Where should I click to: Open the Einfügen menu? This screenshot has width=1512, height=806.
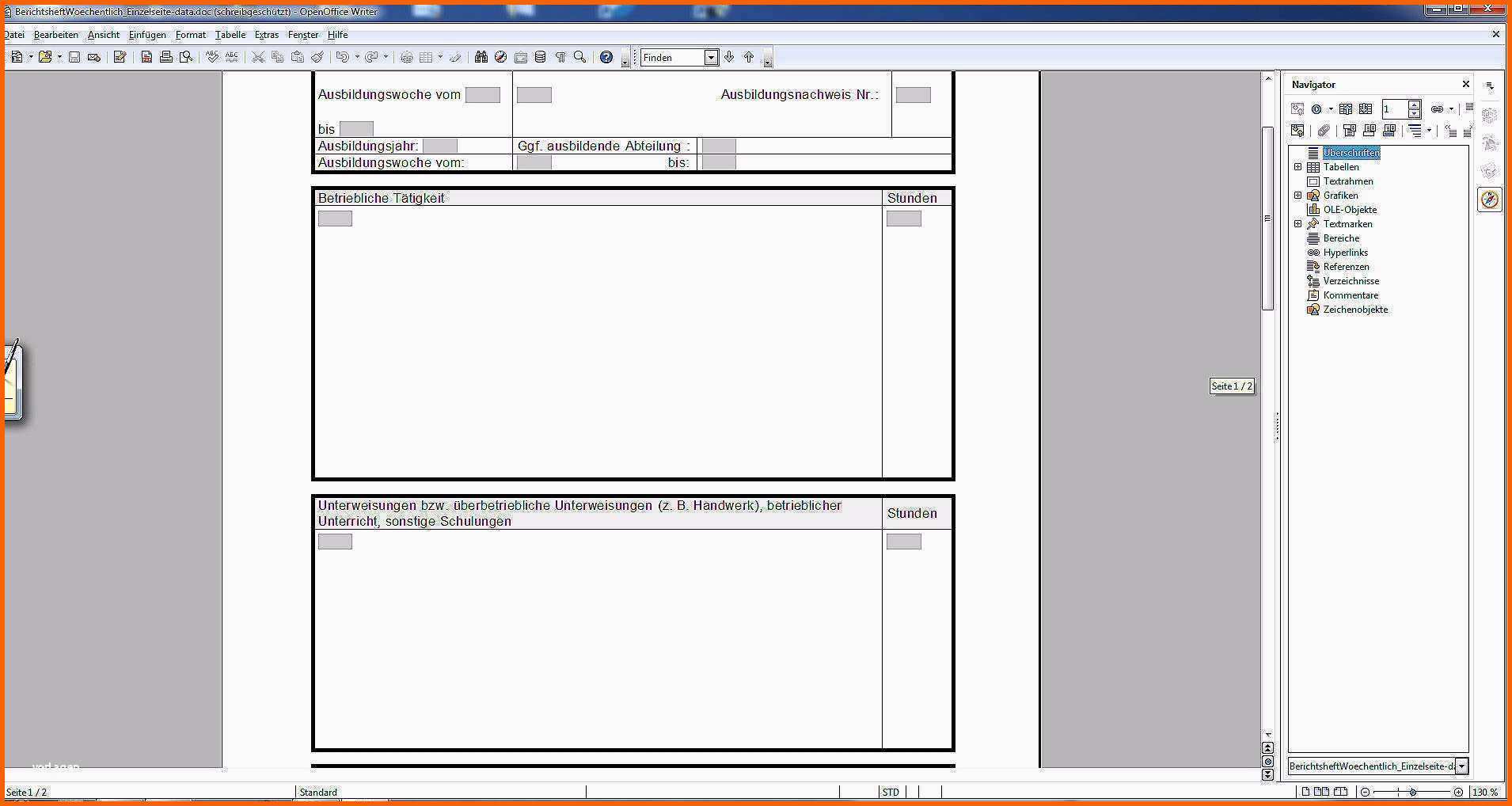coord(147,35)
